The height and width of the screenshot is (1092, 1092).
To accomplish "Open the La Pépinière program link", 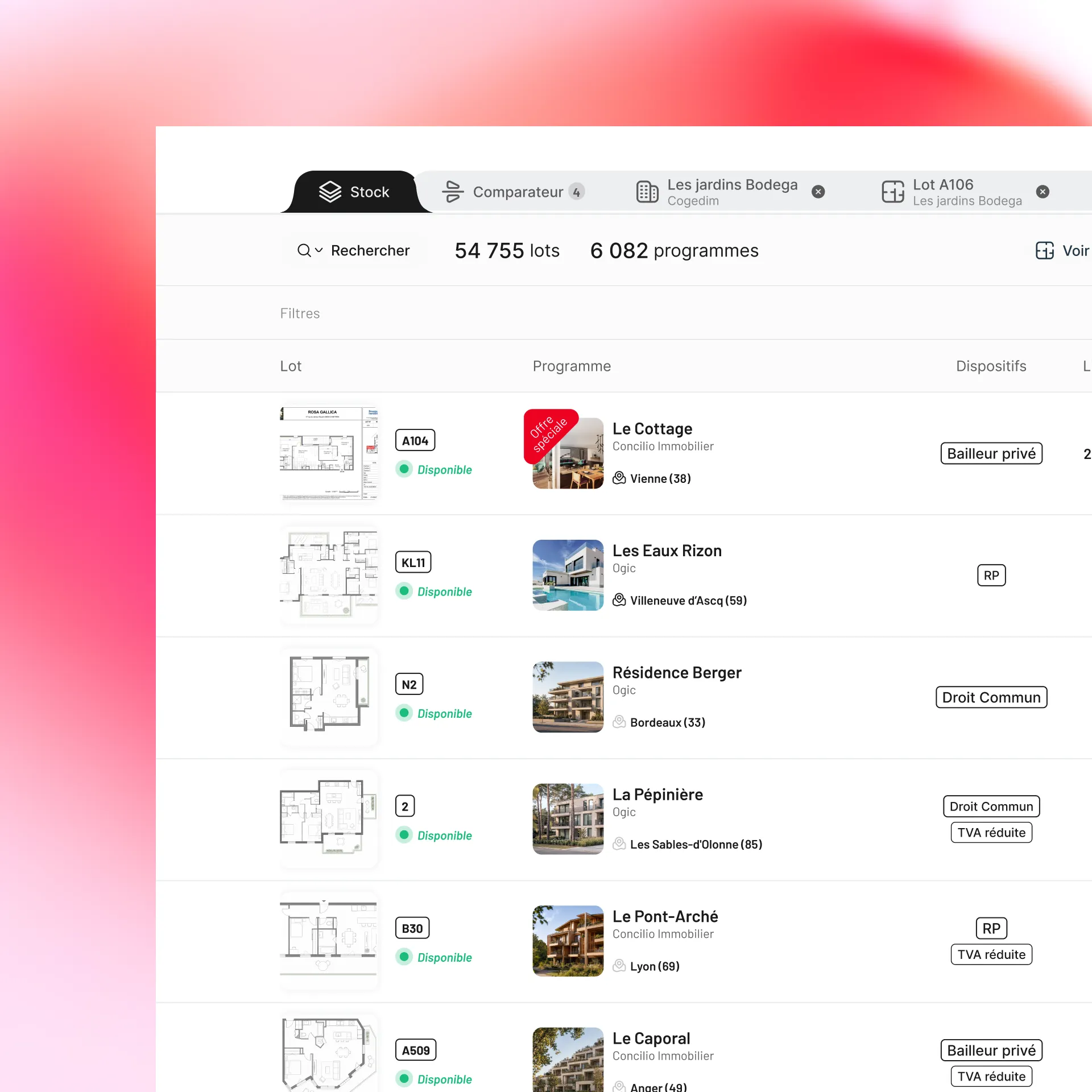I will 657,795.
